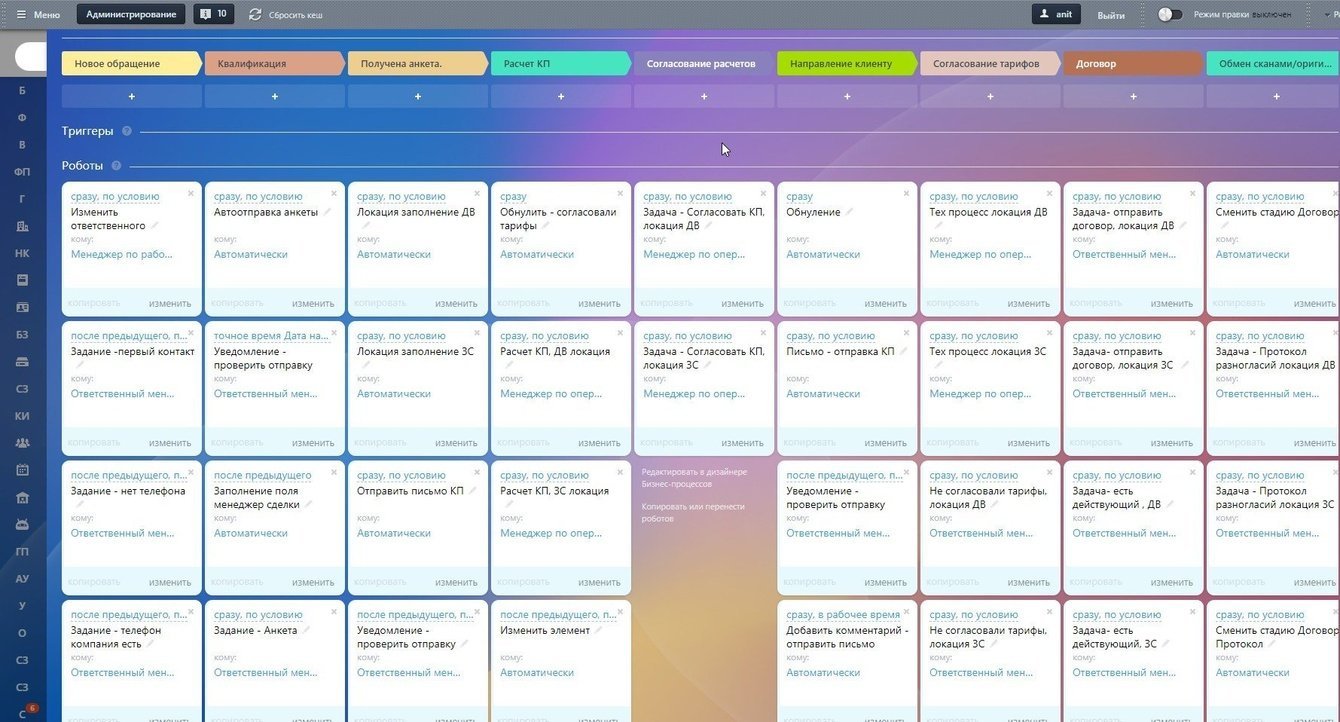The image size is (1340, 722).
Task: Open 'сразу, в рабочее время' timing dropdown
Action: [843, 615]
